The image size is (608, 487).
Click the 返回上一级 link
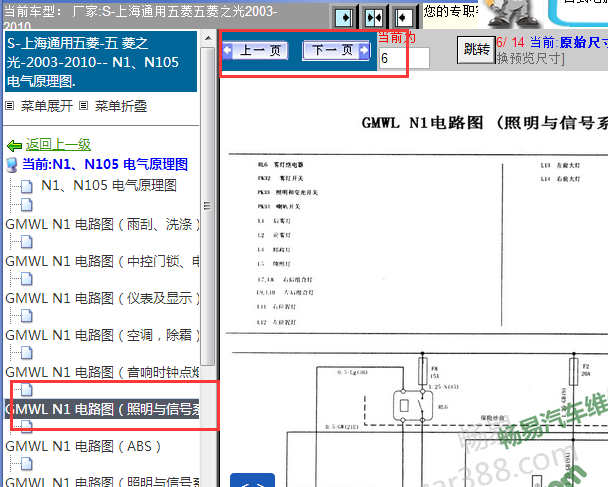[x=58, y=145]
